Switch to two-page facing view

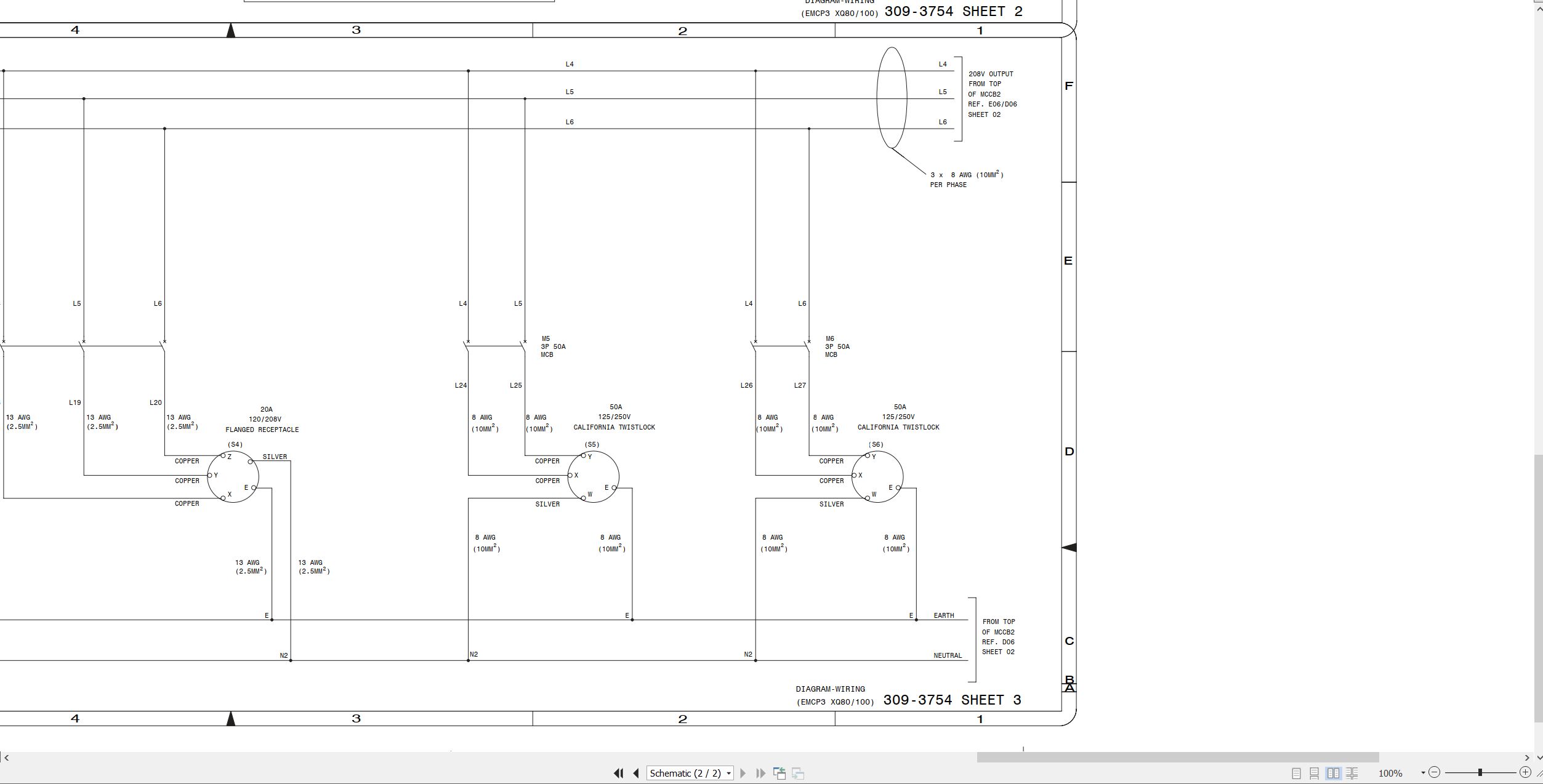(1333, 773)
